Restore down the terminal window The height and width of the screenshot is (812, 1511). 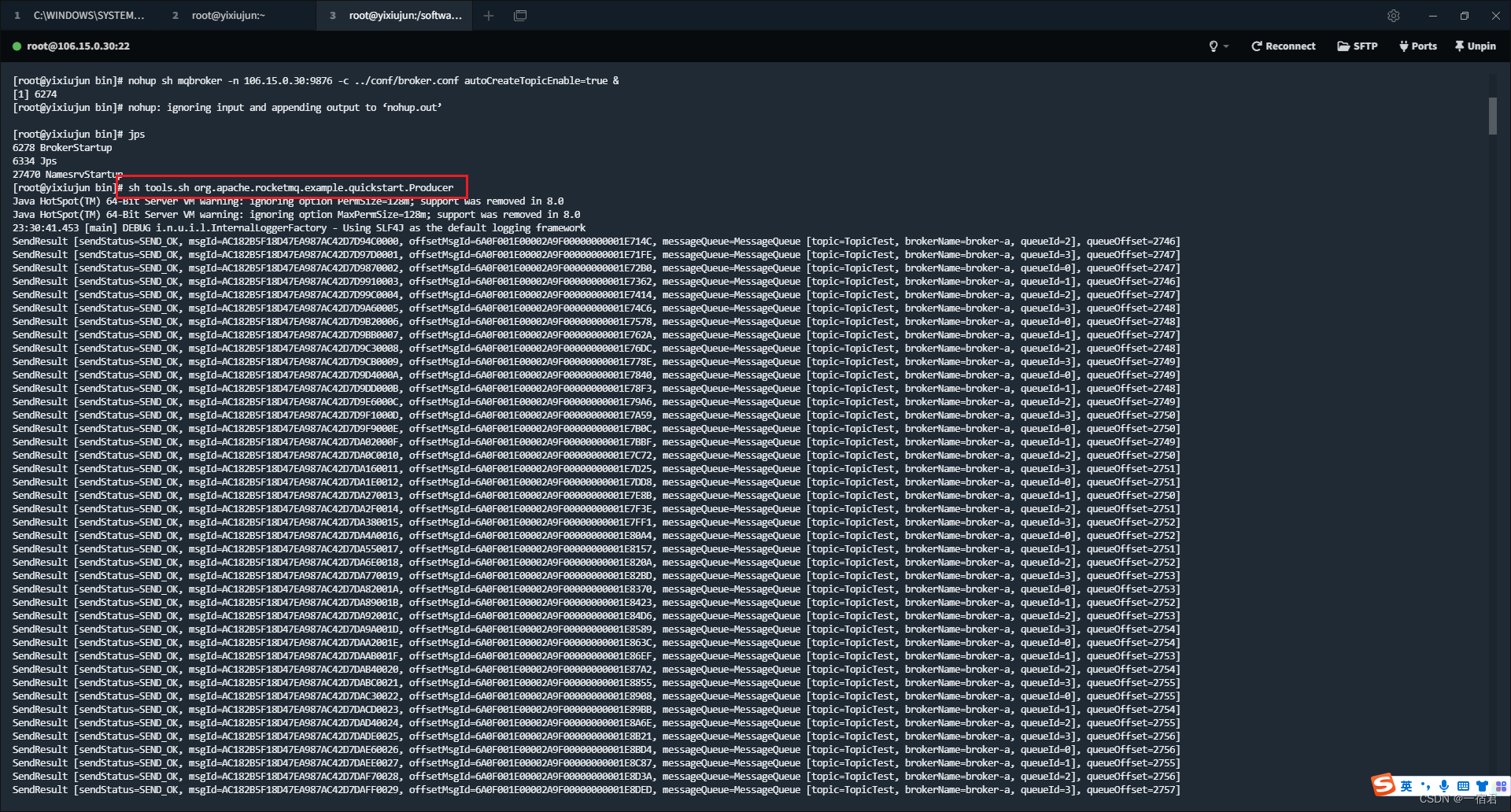1465,16
